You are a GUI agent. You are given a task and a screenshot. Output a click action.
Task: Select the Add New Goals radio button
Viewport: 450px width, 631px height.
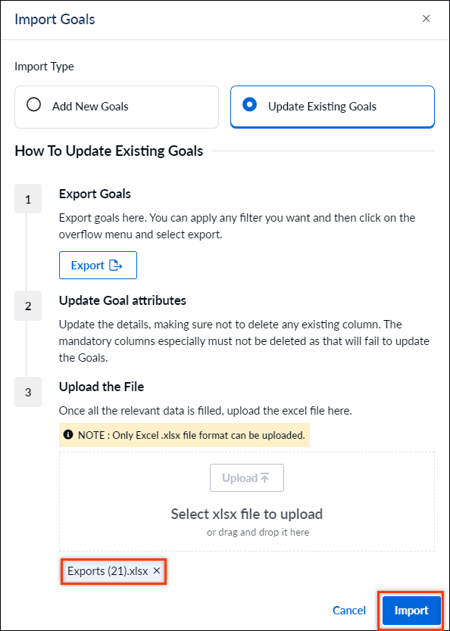coord(33,105)
